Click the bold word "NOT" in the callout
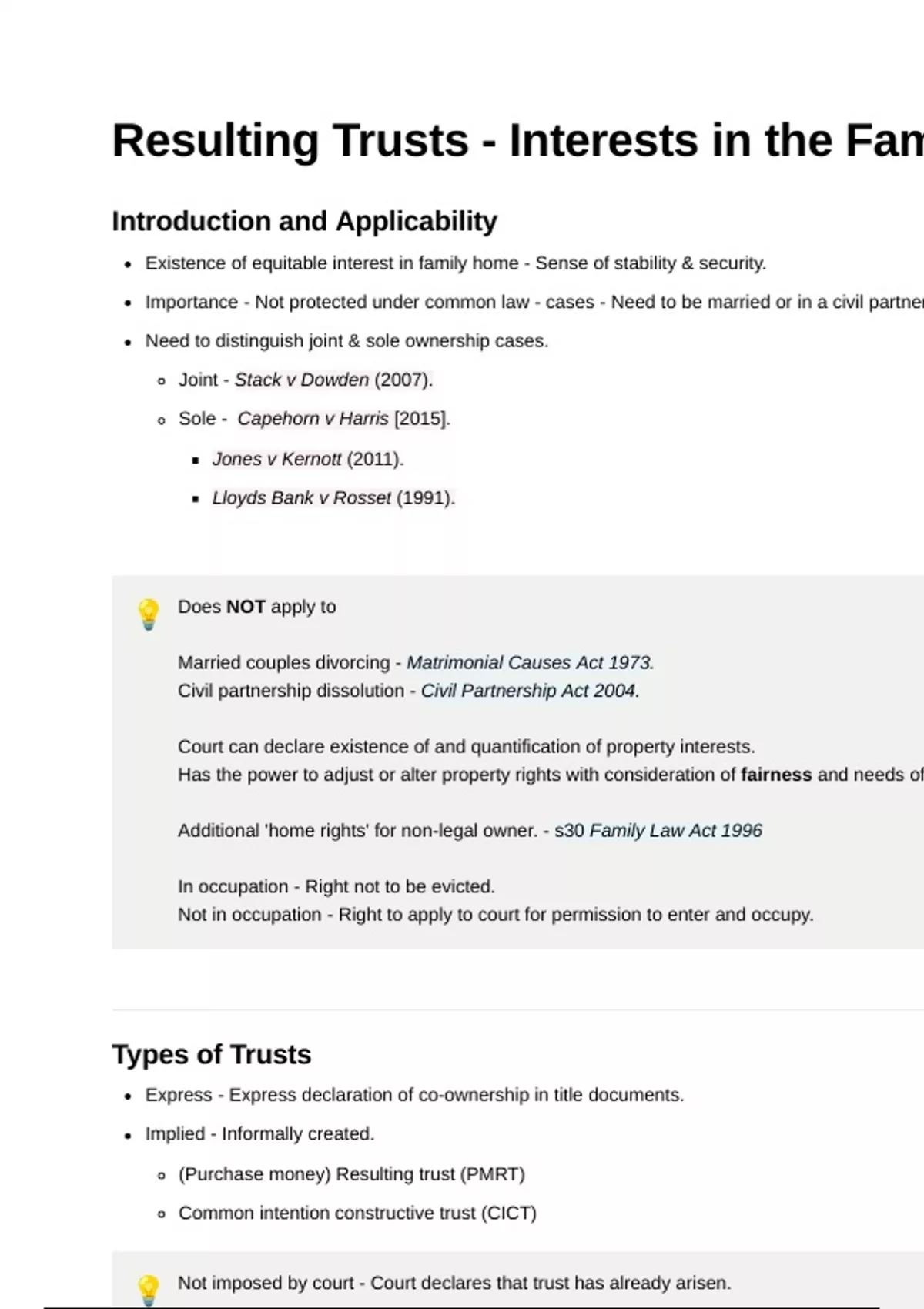Screen dimensions: 924x1309 pos(246,607)
